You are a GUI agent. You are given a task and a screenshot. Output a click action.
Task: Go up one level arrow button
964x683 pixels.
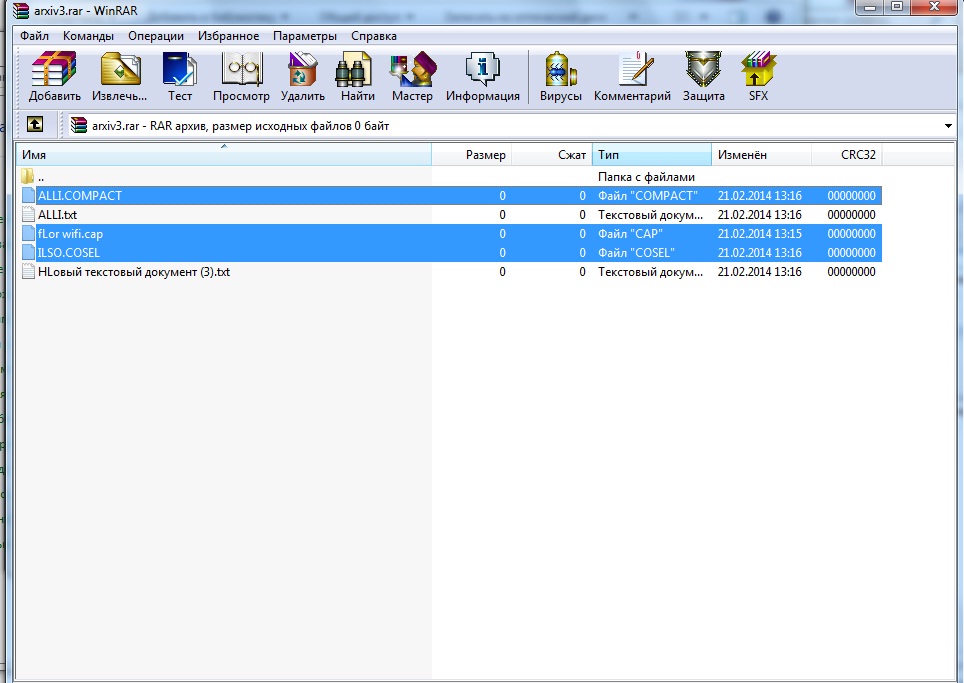[35, 125]
